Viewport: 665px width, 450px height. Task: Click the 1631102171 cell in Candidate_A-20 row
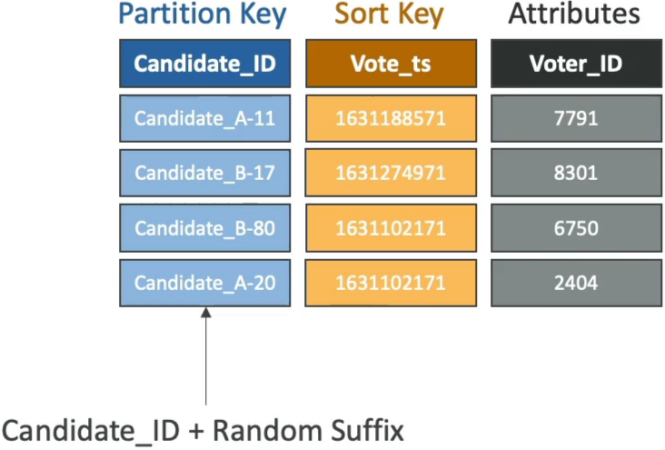[391, 283]
